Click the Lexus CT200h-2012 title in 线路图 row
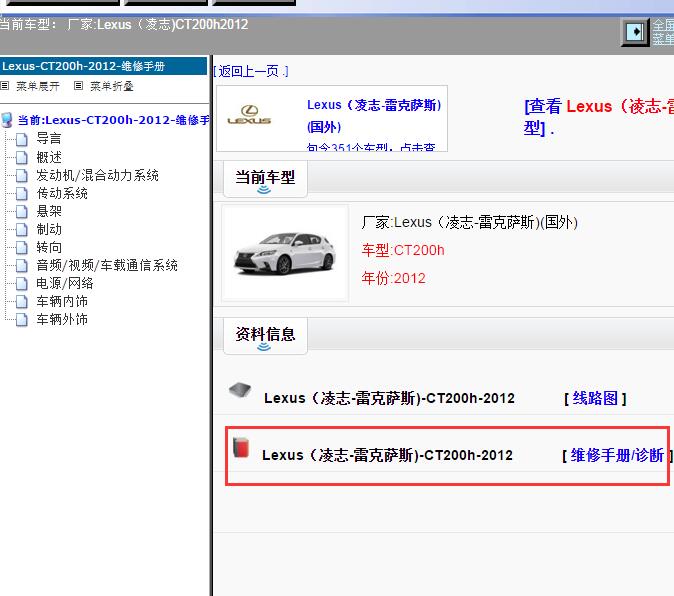Image resolution: width=674 pixels, height=596 pixels. coord(389,398)
